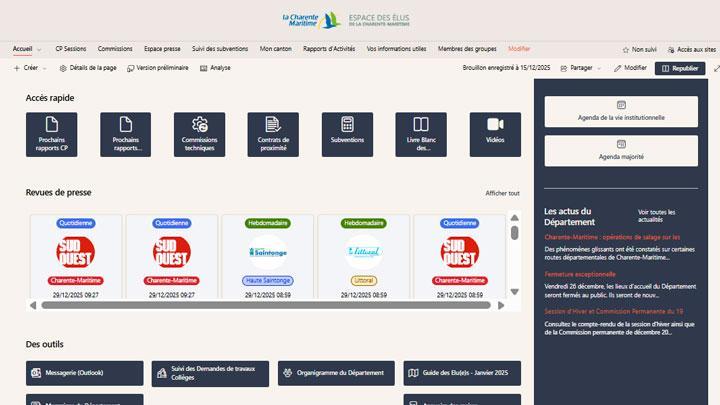Image resolution: width=720 pixels, height=405 pixels.
Task: Go to CP Sessions tab
Action: tap(71, 49)
